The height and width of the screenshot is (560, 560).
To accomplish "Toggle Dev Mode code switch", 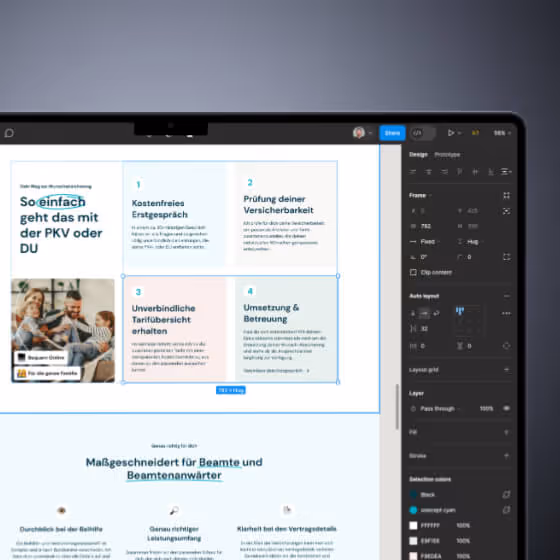I will click(x=423, y=133).
